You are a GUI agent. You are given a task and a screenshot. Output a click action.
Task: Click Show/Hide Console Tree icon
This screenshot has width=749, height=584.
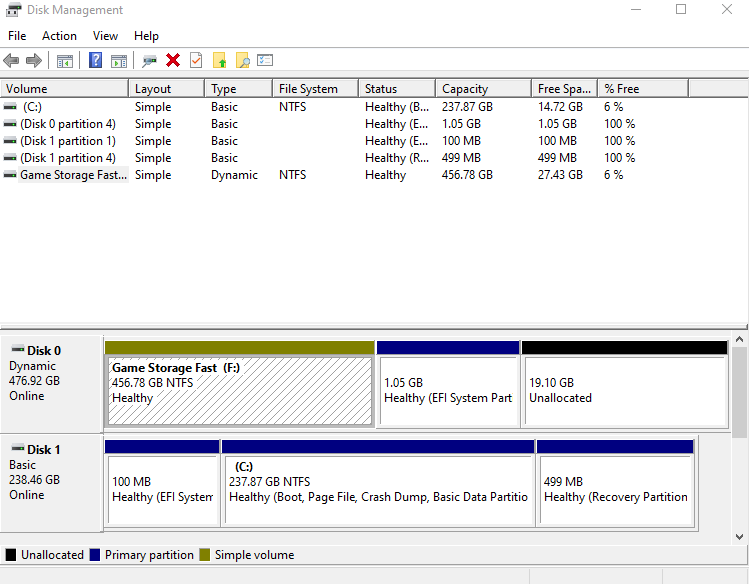[x=65, y=60]
